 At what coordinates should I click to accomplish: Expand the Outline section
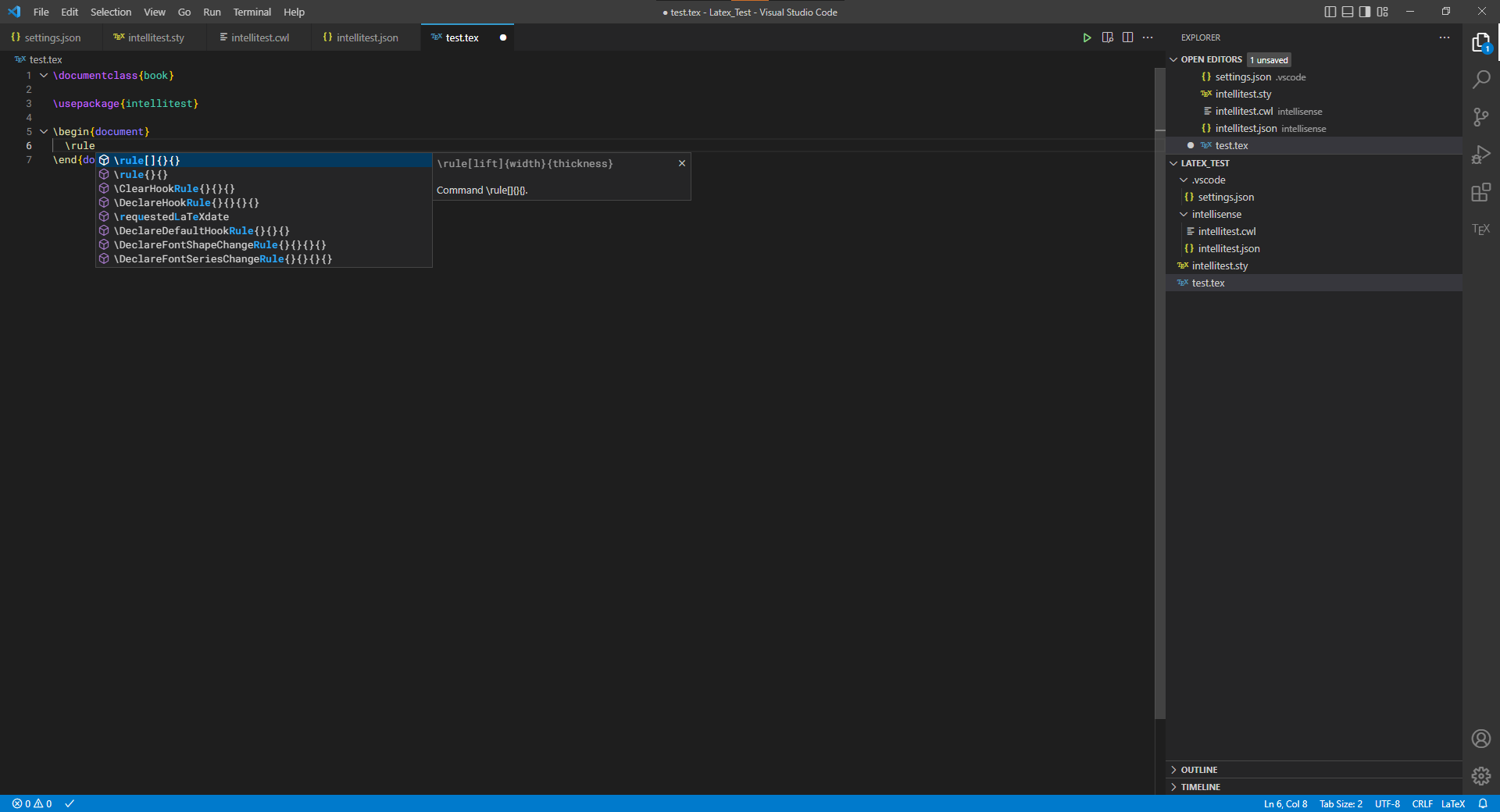(1199, 769)
